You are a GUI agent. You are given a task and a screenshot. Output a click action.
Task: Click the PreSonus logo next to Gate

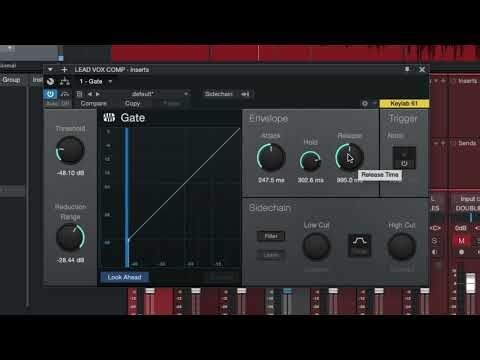pyautogui.click(x=109, y=118)
